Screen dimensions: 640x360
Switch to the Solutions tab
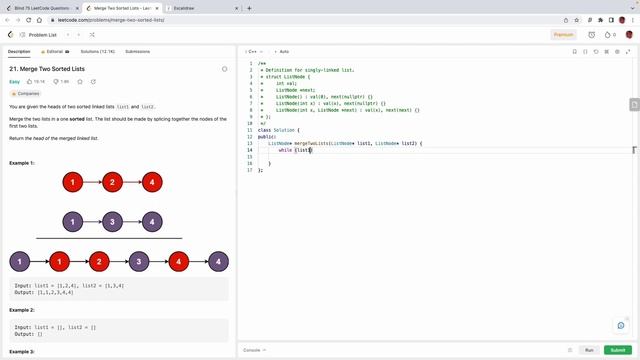(98, 52)
